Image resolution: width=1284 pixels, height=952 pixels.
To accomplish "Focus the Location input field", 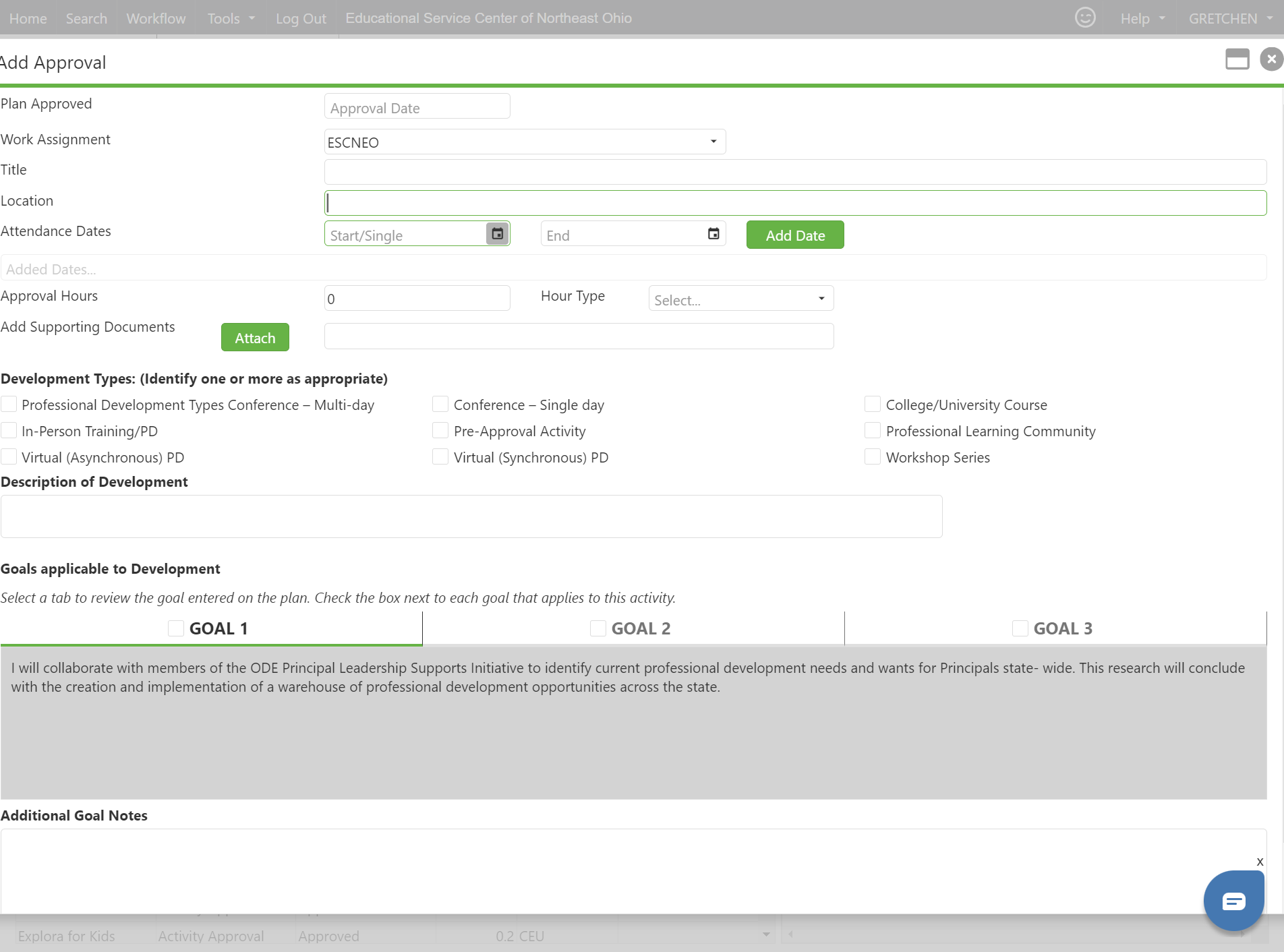I will pos(795,203).
